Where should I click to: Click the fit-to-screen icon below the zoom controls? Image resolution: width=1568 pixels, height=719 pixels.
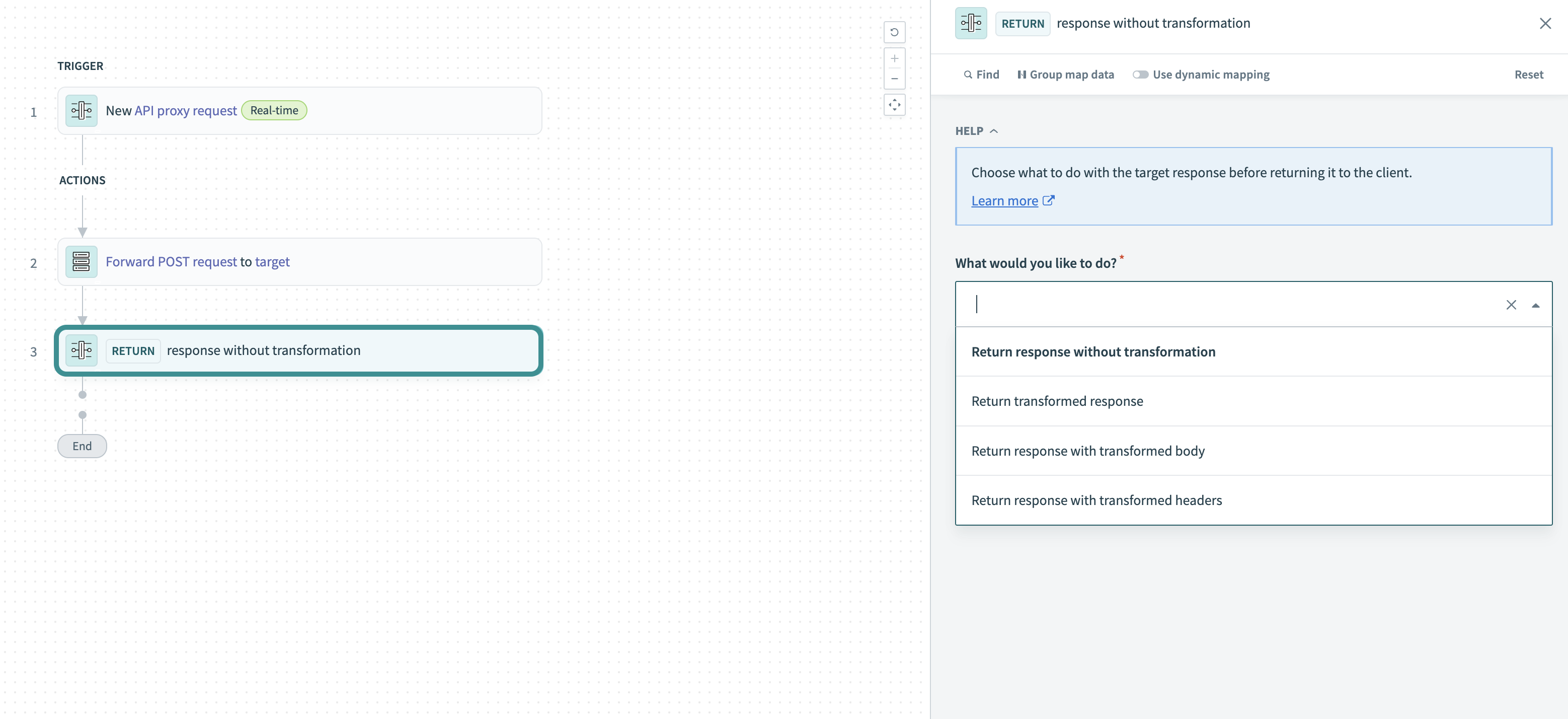[894, 105]
